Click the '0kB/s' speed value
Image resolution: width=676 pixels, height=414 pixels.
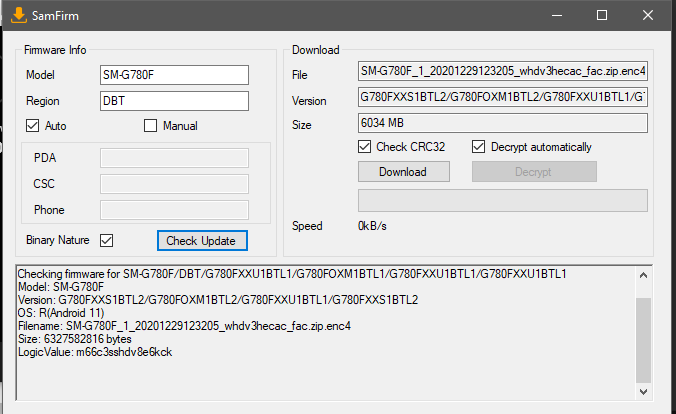tap(372, 226)
